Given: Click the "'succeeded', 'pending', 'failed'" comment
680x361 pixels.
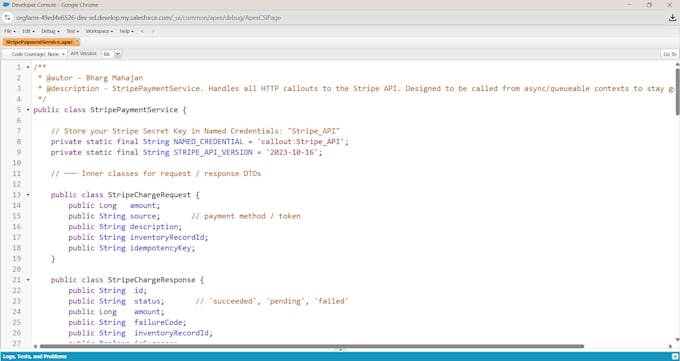Looking at the screenshot, I should point(272,301).
